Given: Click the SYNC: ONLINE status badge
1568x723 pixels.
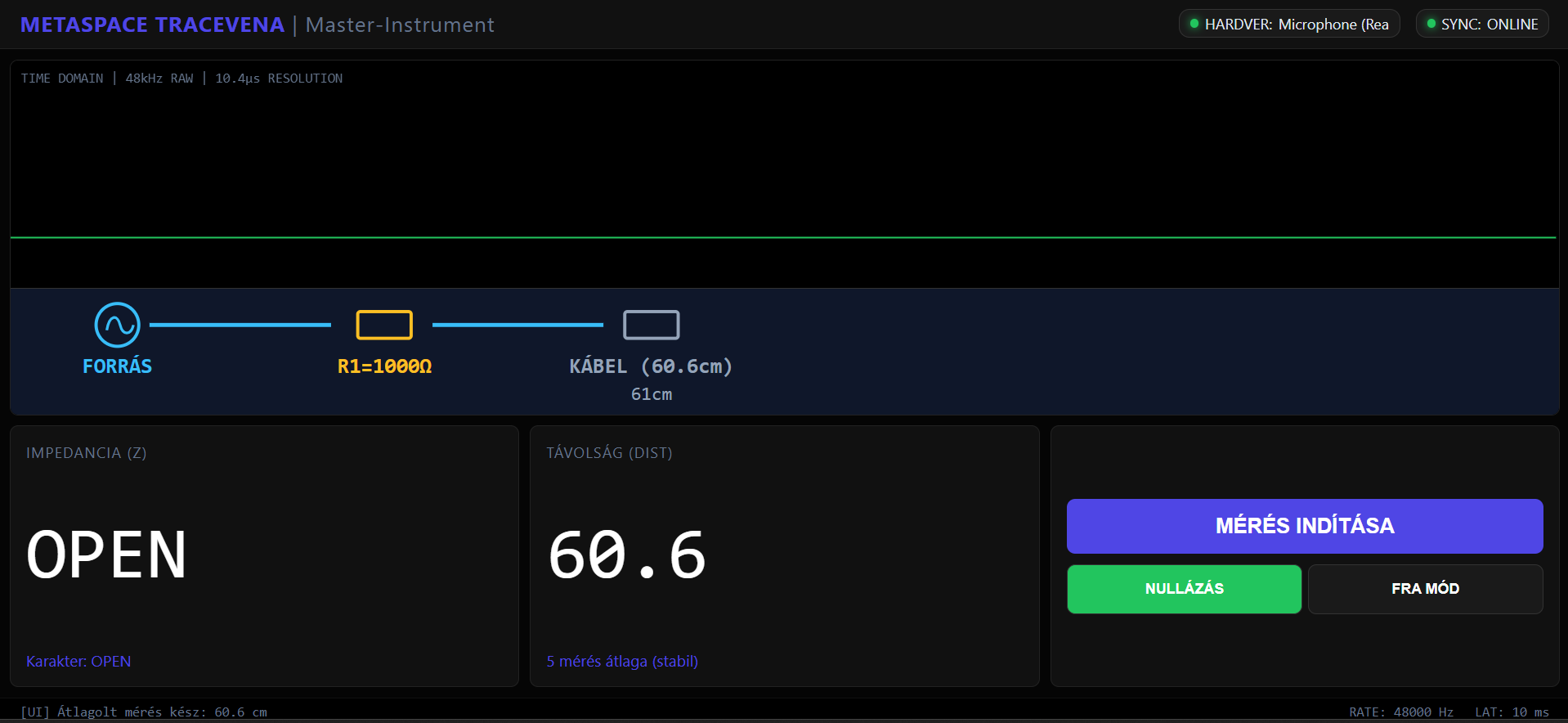Looking at the screenshot, I should point(1482,25).
